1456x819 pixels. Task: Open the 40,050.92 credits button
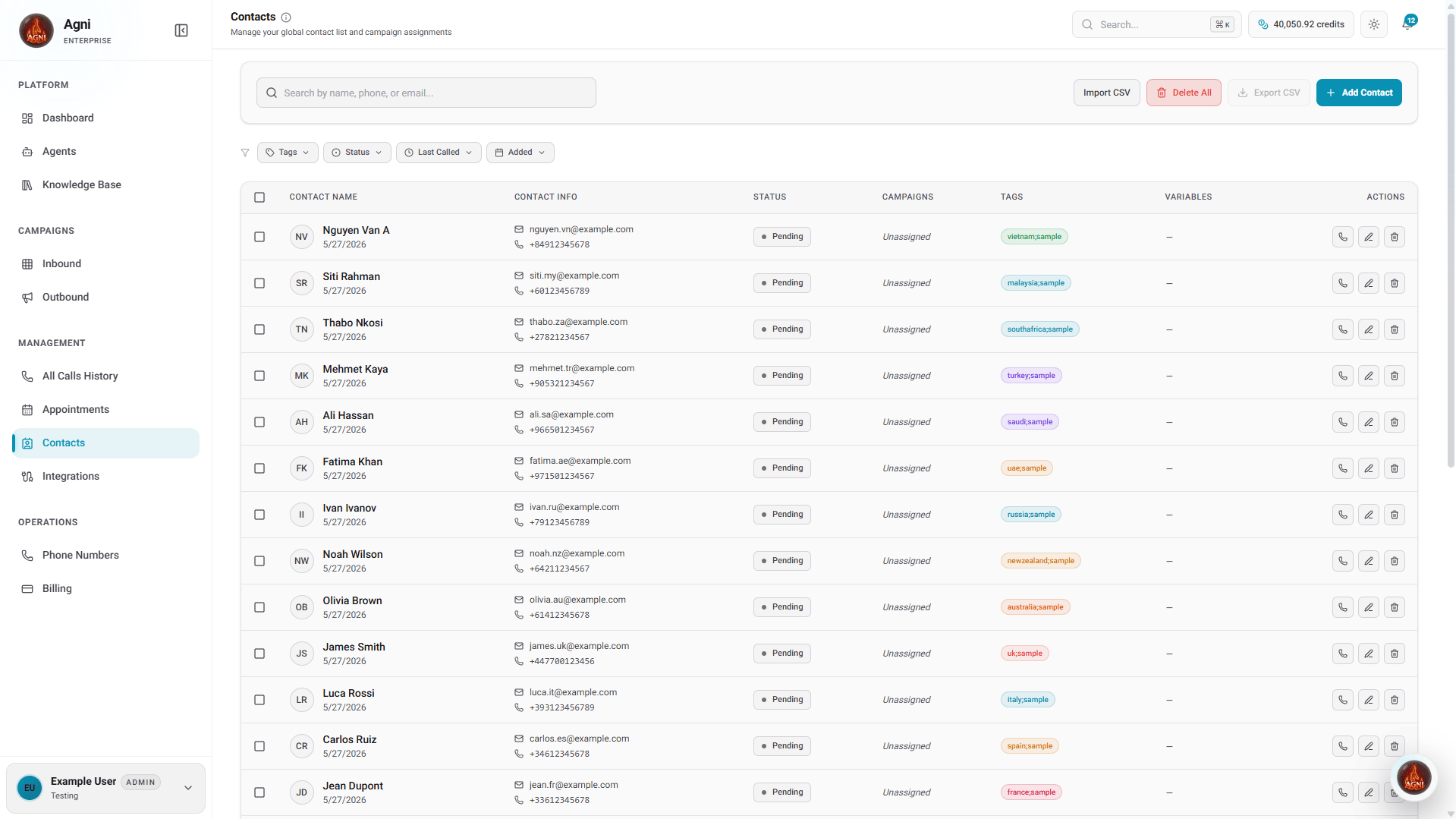pyautogui.click(x=1301, y=24)
